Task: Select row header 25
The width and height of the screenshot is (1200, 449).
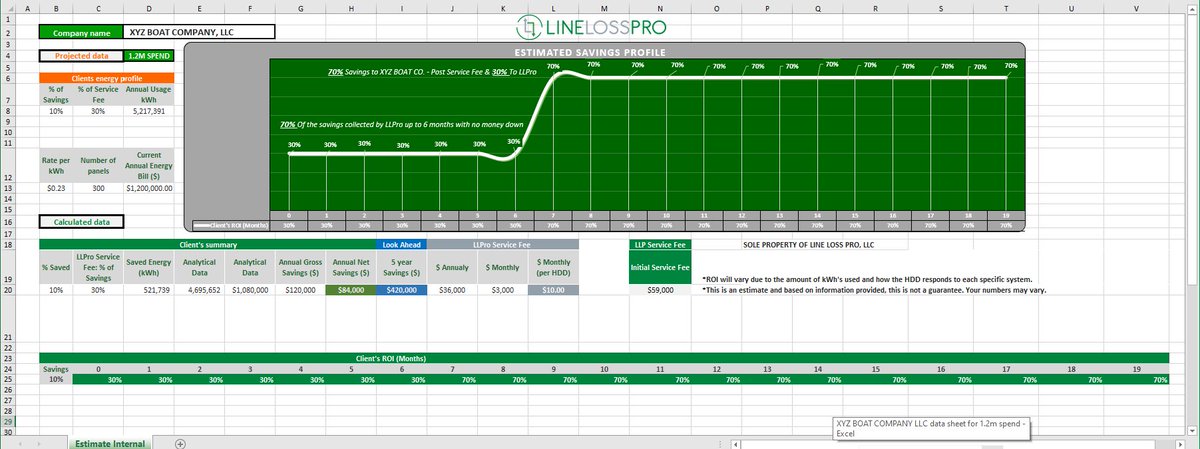Action: click(x=8, y=379)
